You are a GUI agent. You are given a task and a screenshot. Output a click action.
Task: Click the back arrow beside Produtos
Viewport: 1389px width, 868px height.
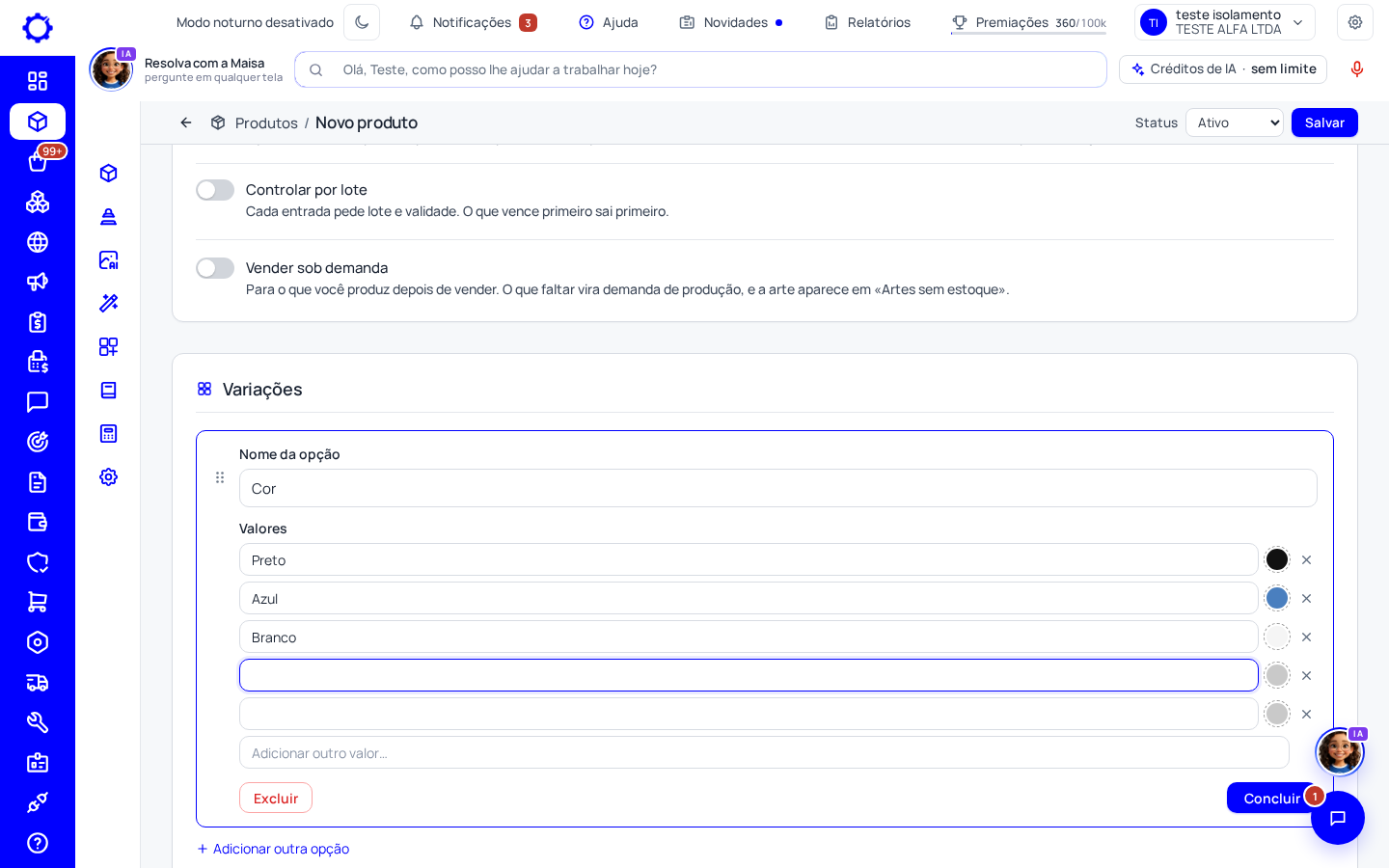click(186, 122)
